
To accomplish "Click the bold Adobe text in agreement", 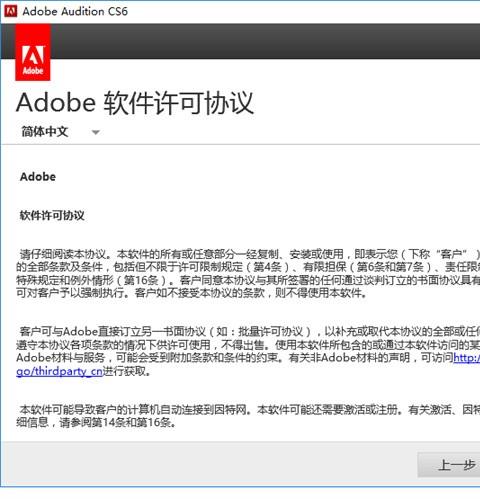I will click(x=38, y=177).
